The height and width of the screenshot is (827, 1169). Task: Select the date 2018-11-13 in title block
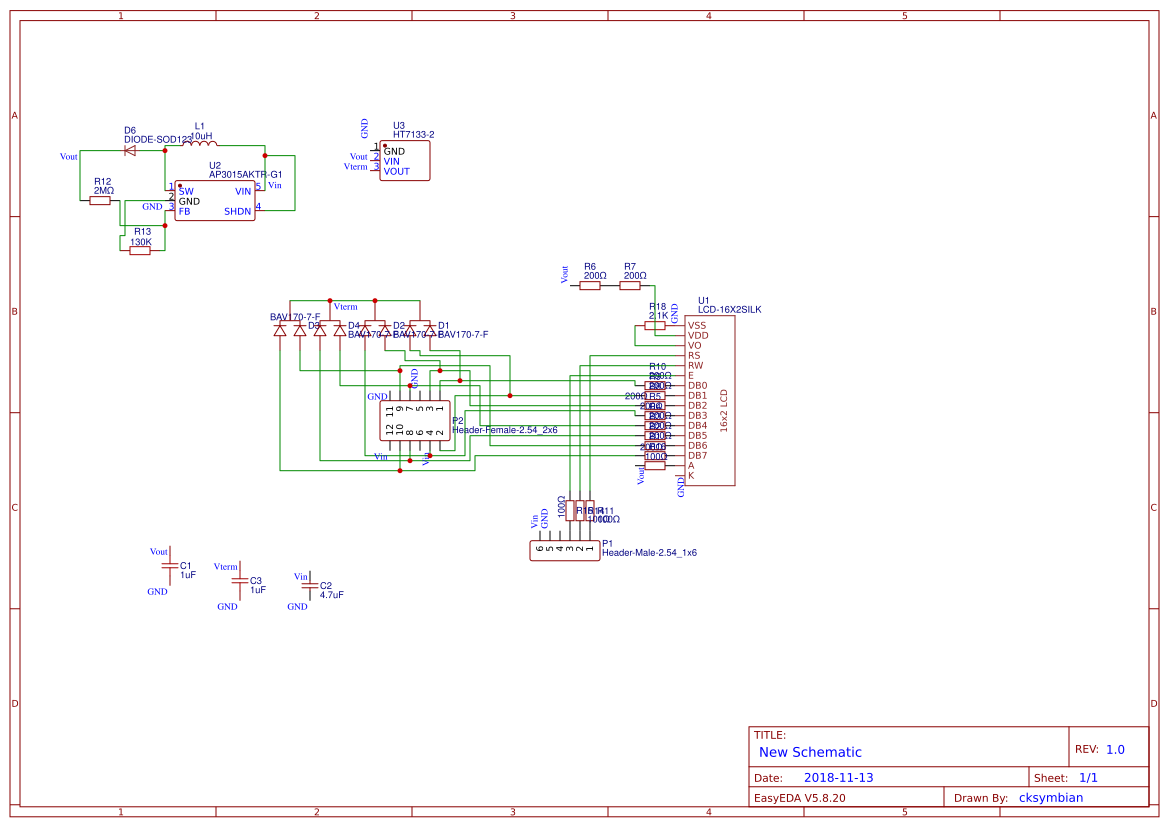pyautogui.click(x=839, y=776)
